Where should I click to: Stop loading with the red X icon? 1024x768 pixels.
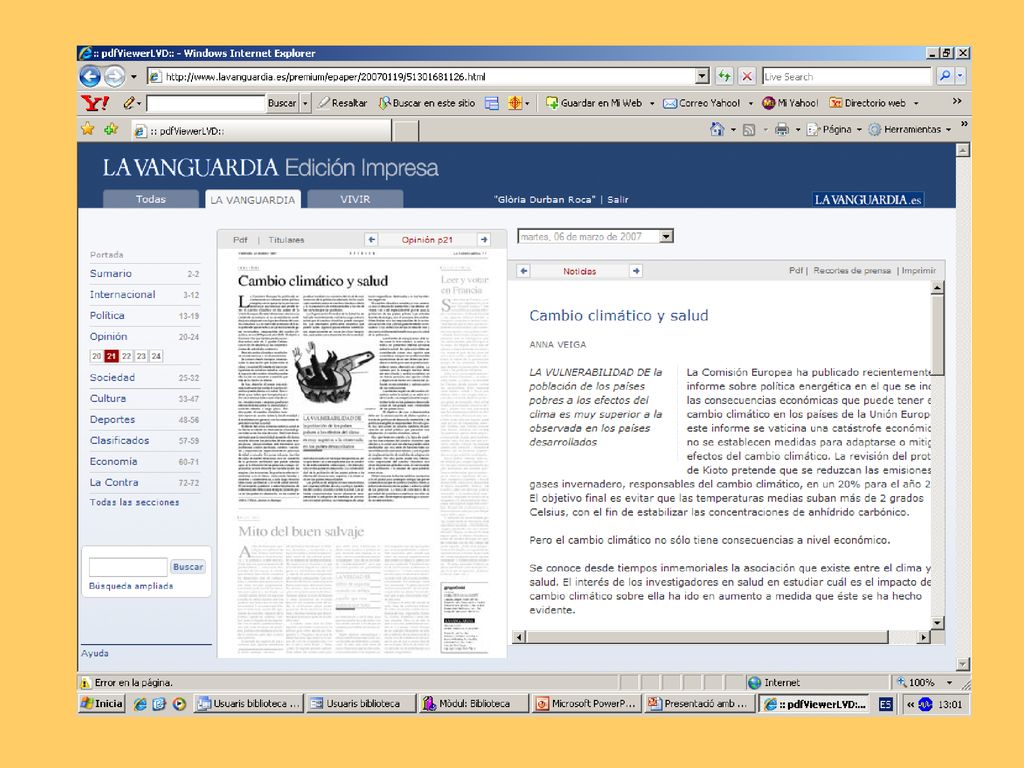tap(747, 76)
